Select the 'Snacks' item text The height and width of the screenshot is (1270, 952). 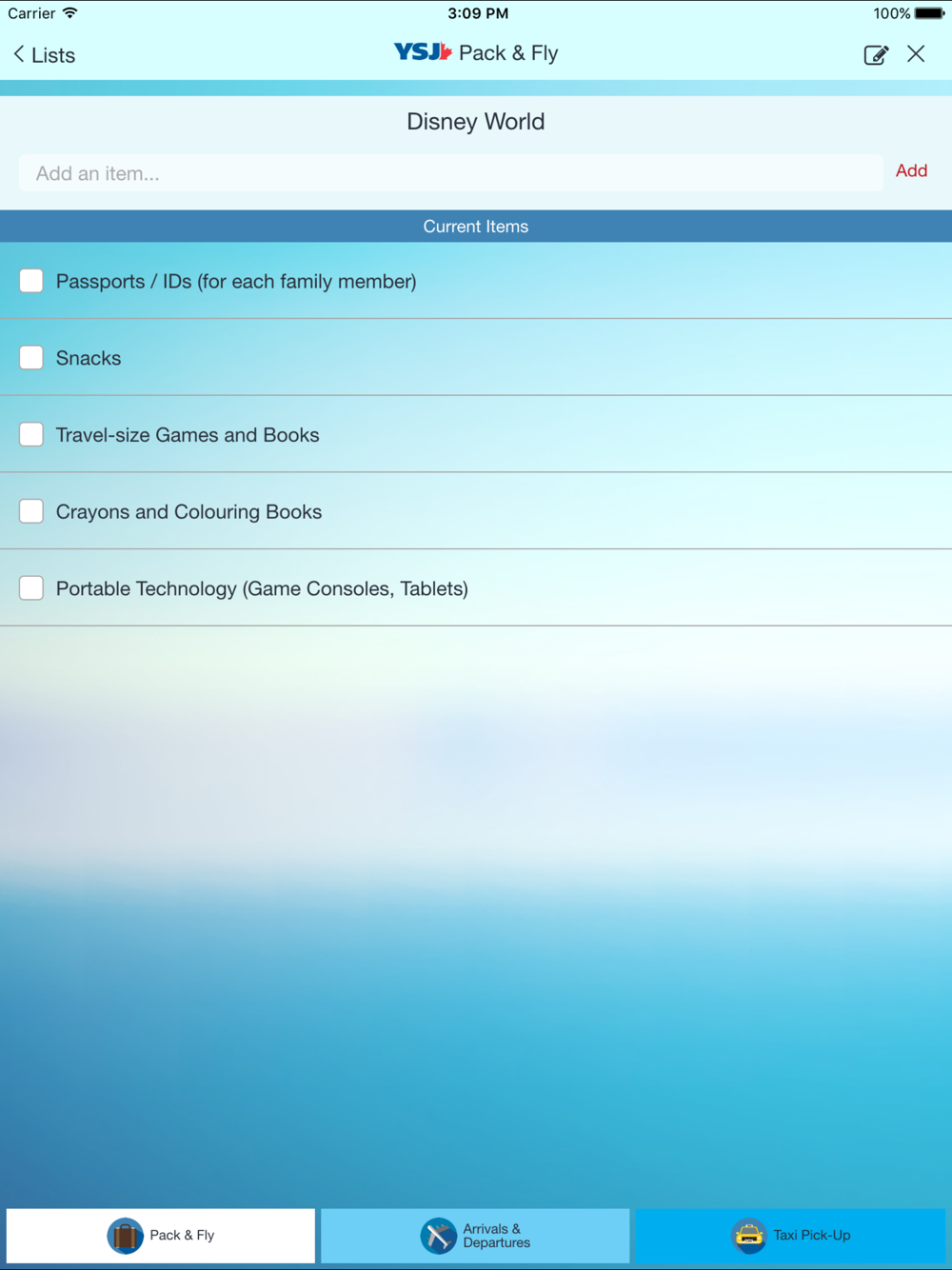(89, 358)
